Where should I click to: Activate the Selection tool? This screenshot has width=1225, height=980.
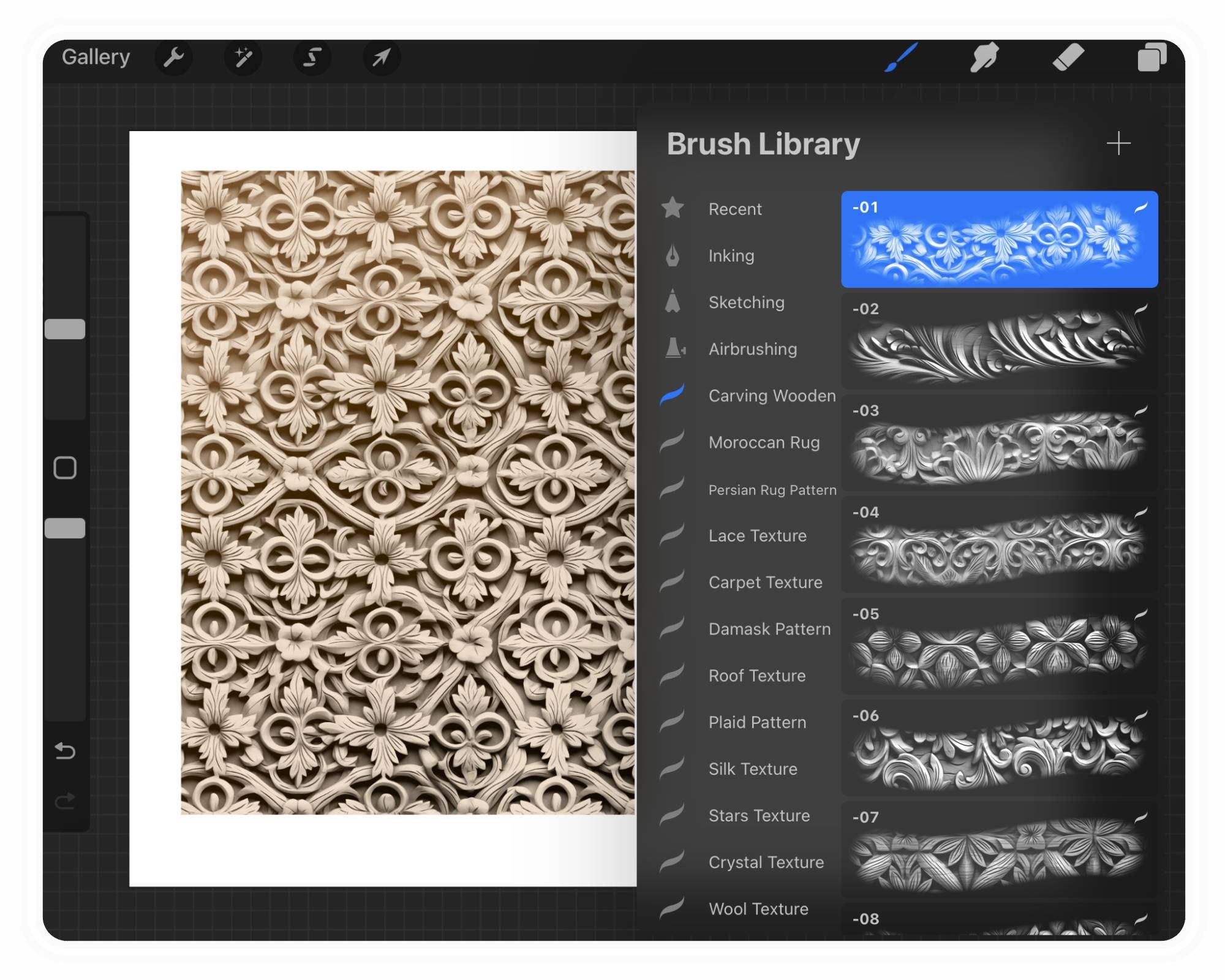click(x=312, y=57)
